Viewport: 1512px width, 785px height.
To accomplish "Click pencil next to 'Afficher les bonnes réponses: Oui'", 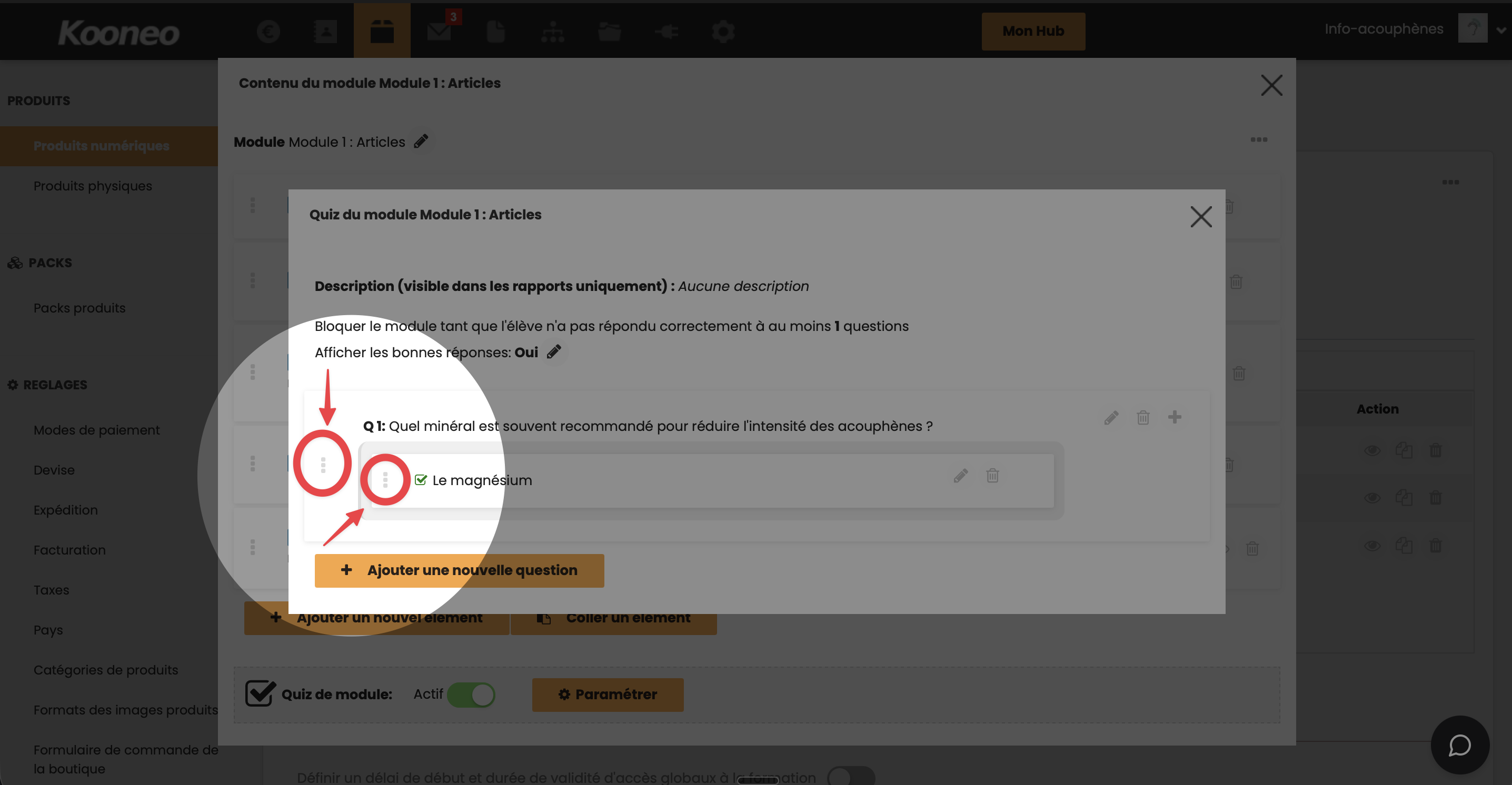I will pyautogui.click(x=553, y=352).
